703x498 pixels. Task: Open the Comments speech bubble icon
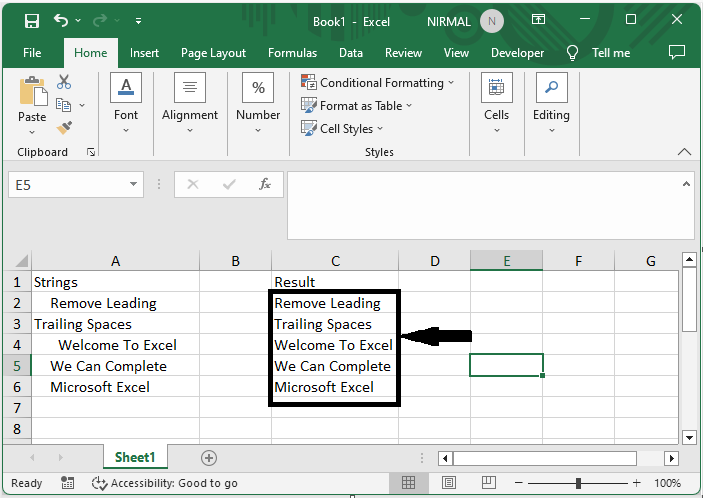tap(677, 52)
